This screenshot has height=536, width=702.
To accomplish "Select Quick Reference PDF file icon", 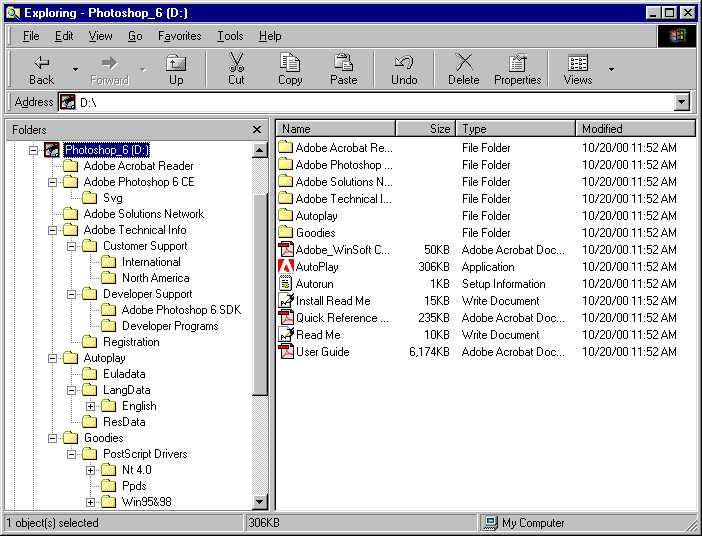I will click(286, 317).
